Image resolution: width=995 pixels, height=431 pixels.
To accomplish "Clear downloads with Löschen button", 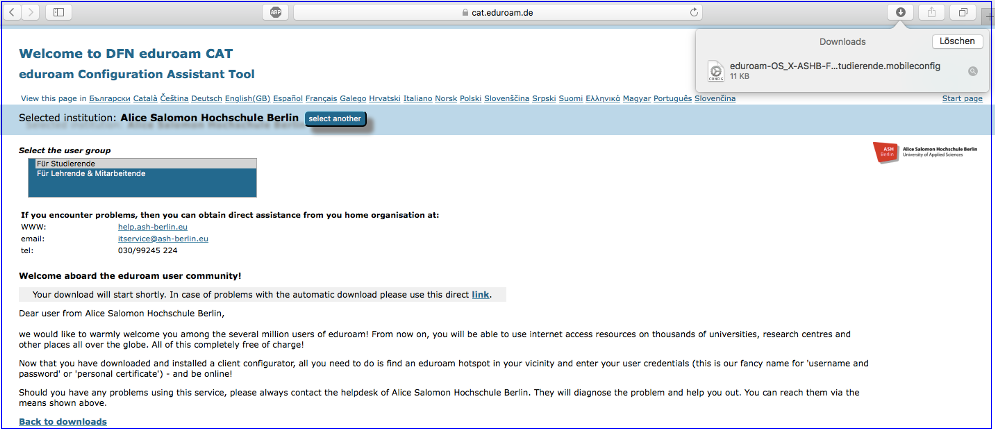I will [x=957, y=41].
